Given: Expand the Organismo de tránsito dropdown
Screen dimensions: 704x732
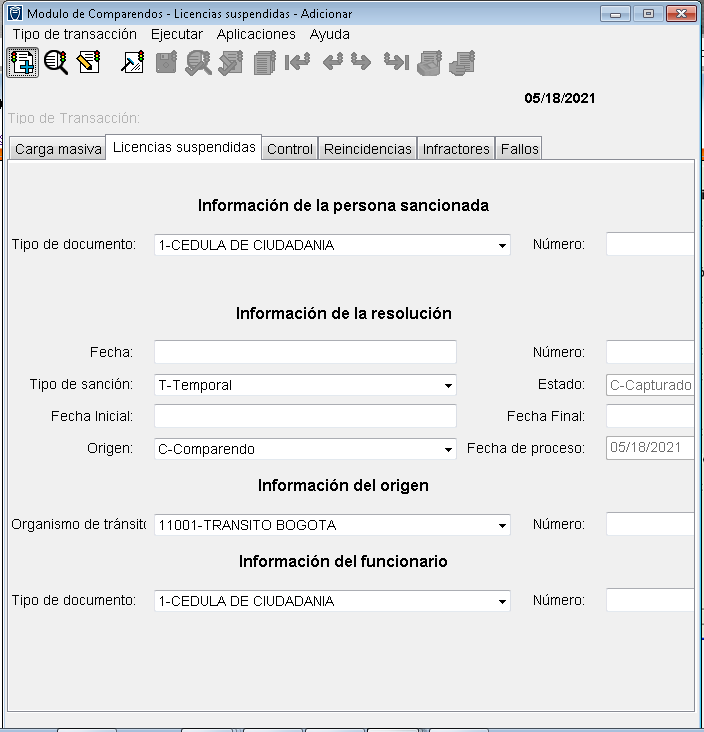Looking at the screenshot, I should pos(501,525).
